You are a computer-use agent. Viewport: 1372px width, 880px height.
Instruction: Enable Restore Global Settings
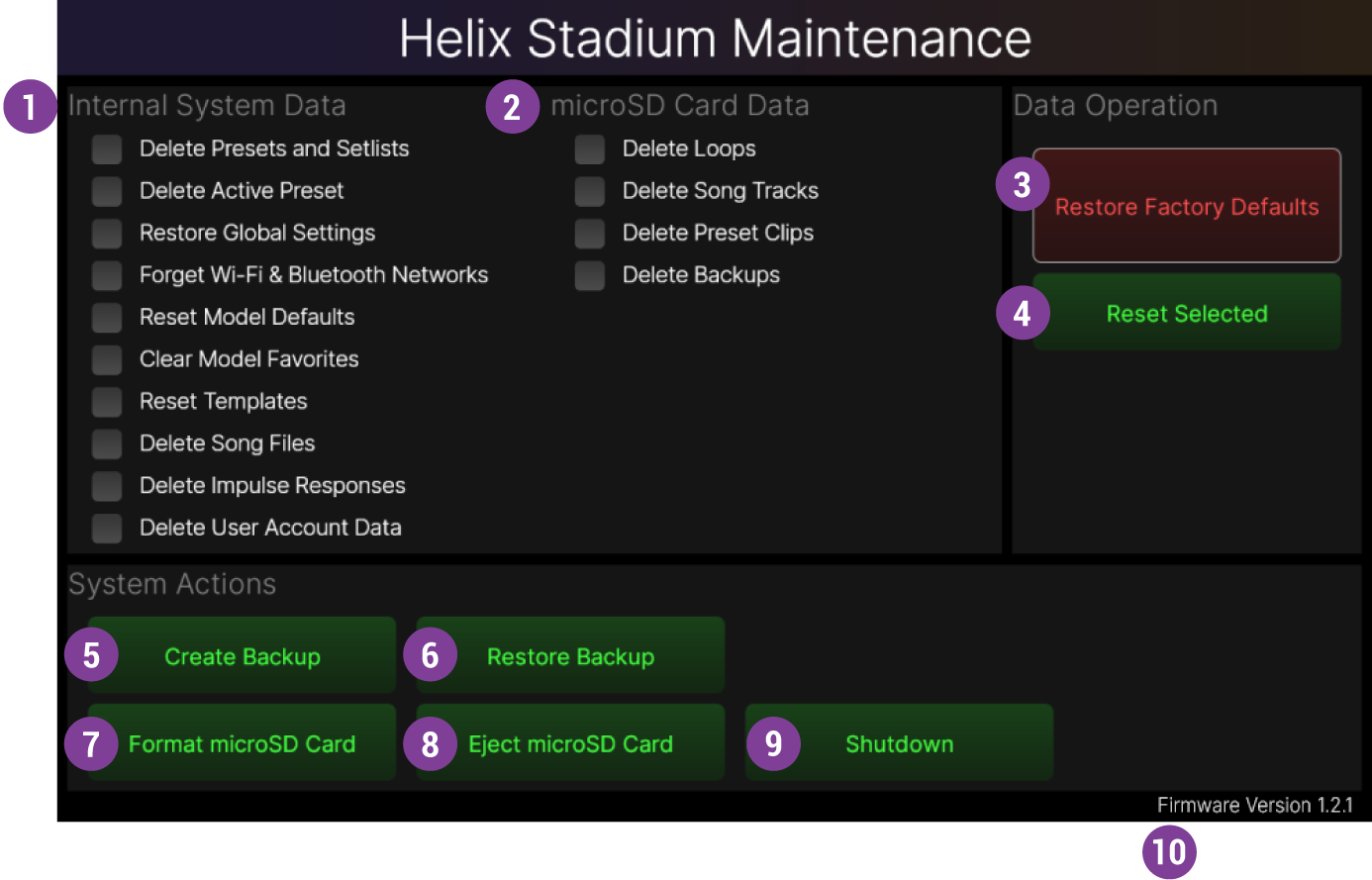(x=106, y=233)
